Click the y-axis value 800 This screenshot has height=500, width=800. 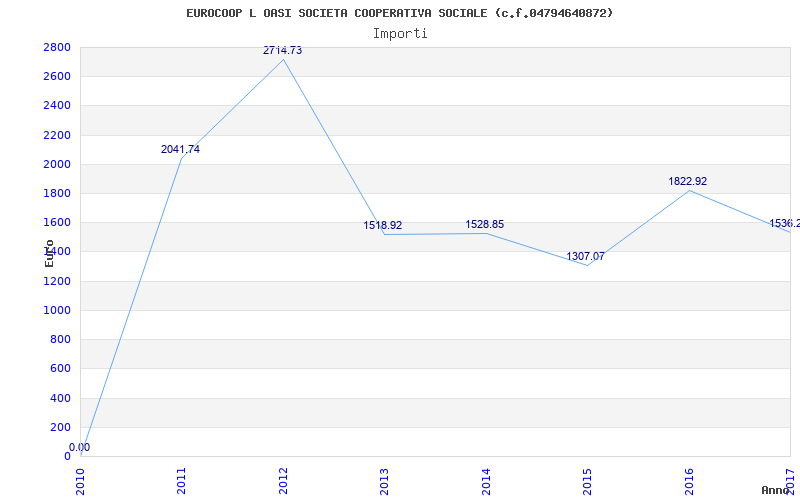point(61,340)
